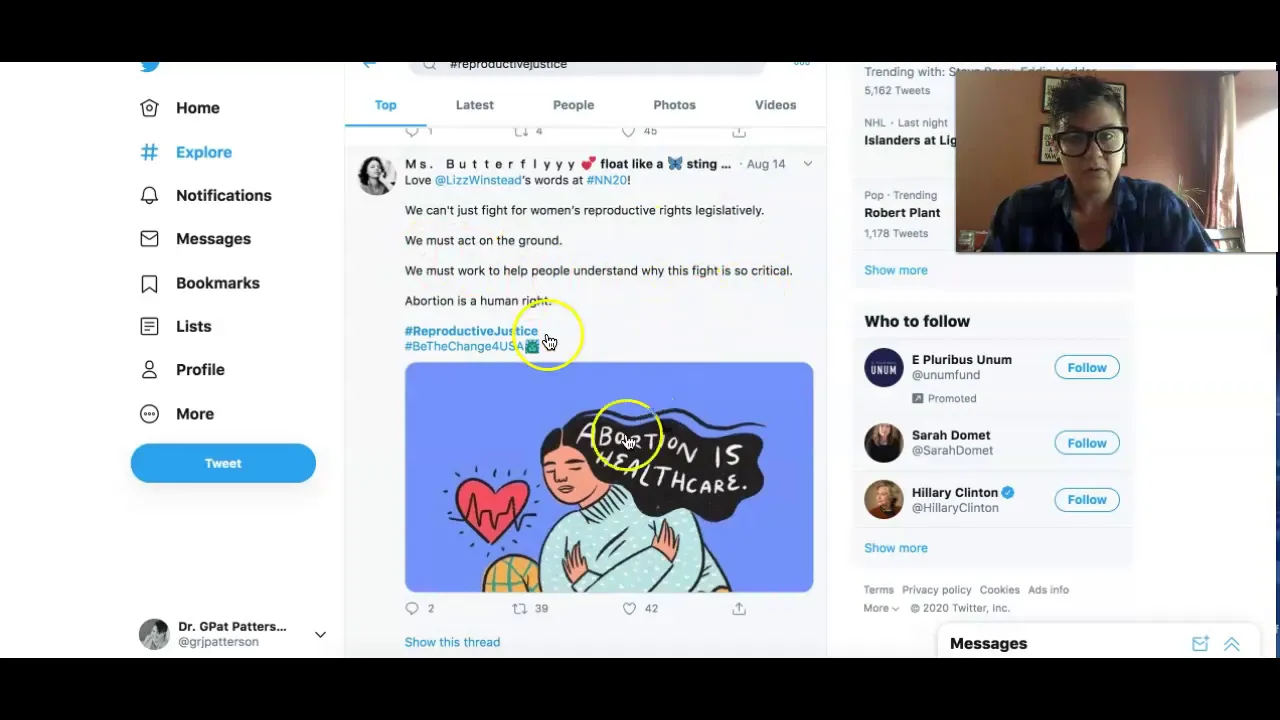Expand the Dr. GPat Patterson account menu
The width and height of the screenshot is (1280, 720).
(x=320, y=634)
